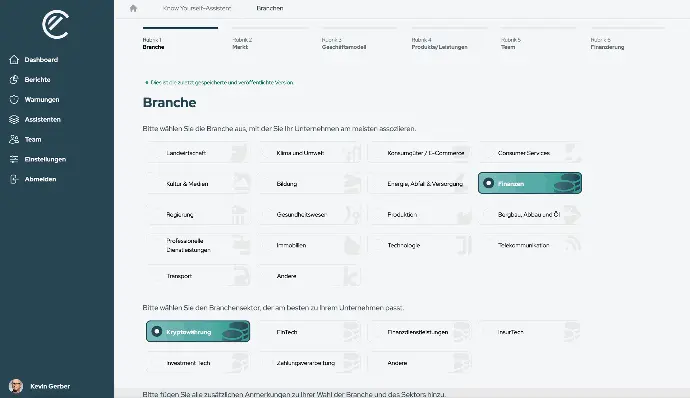The width and height of the screenshot is (690, 398).
Task: Select the Zahlungsverarbeitung sector option
Action: pyautogui.click(x=309, y=363)
